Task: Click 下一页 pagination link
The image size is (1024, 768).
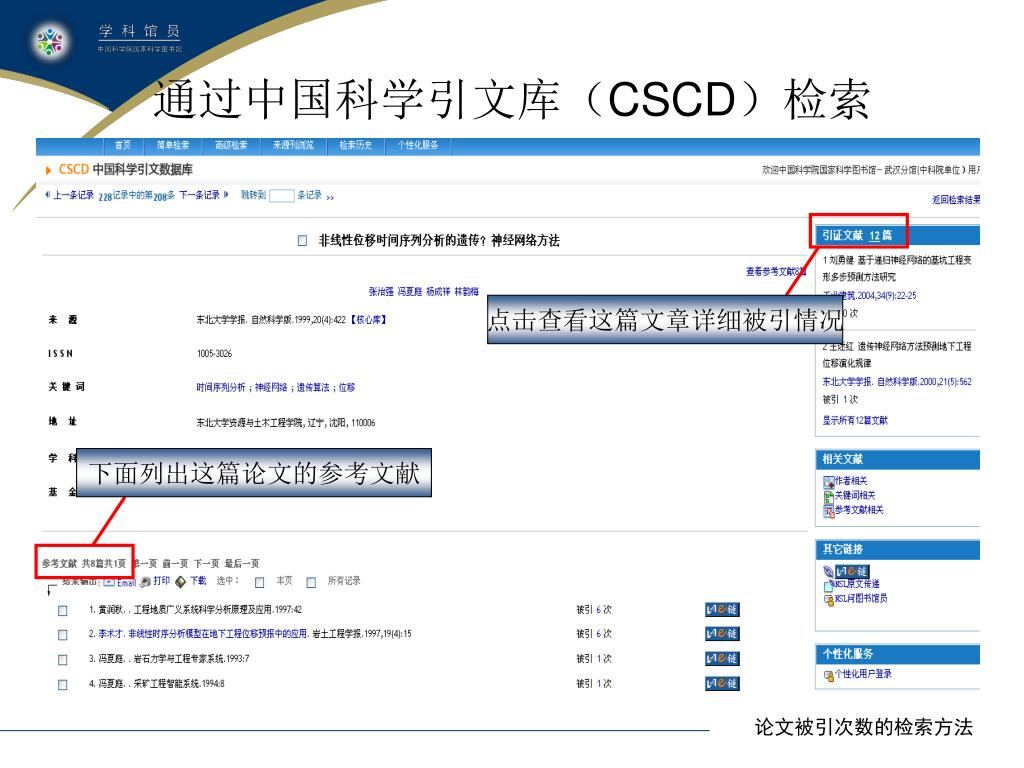Action: [x=206, y=564]
